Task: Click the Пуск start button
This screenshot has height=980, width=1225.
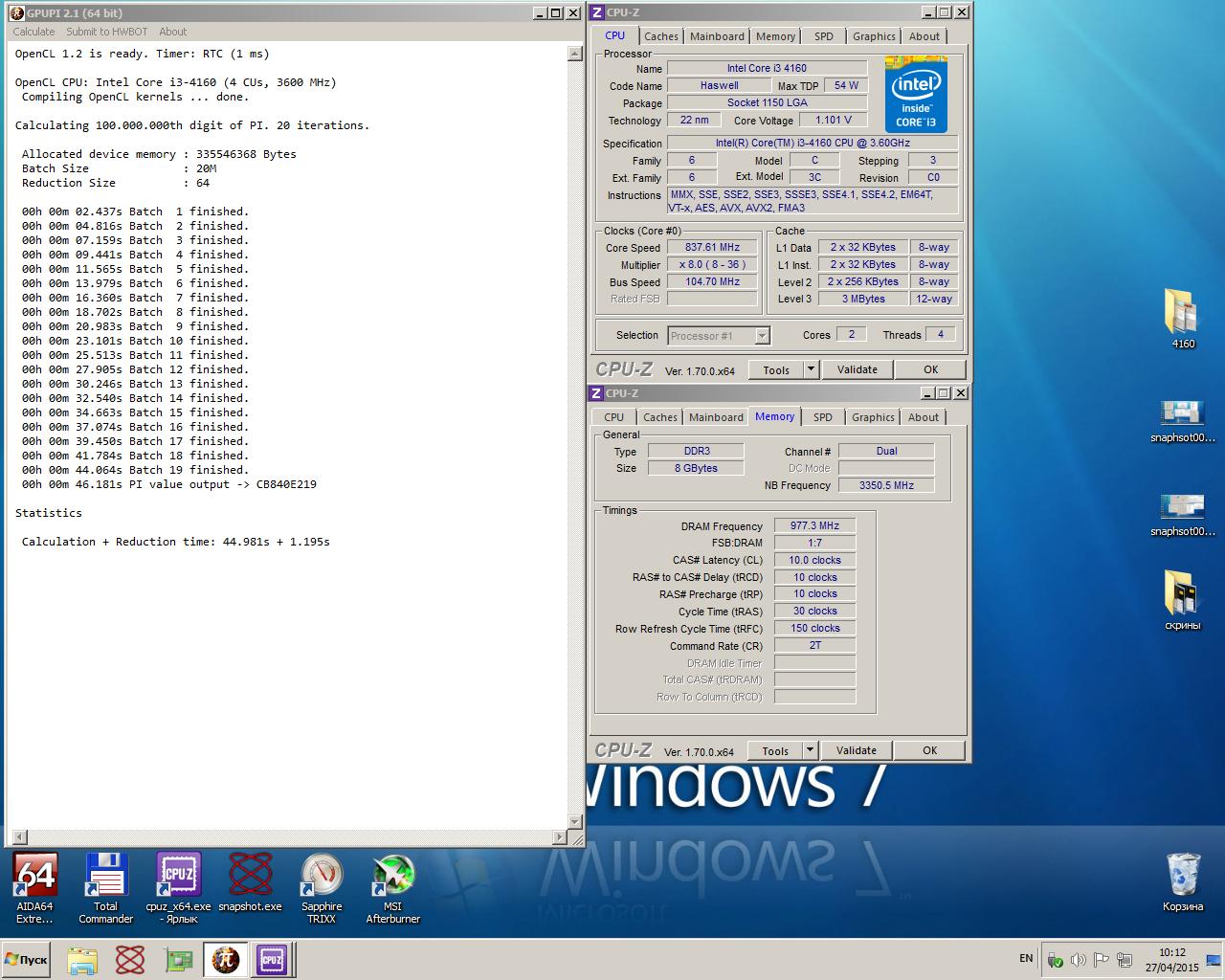Action: point(26,960)
